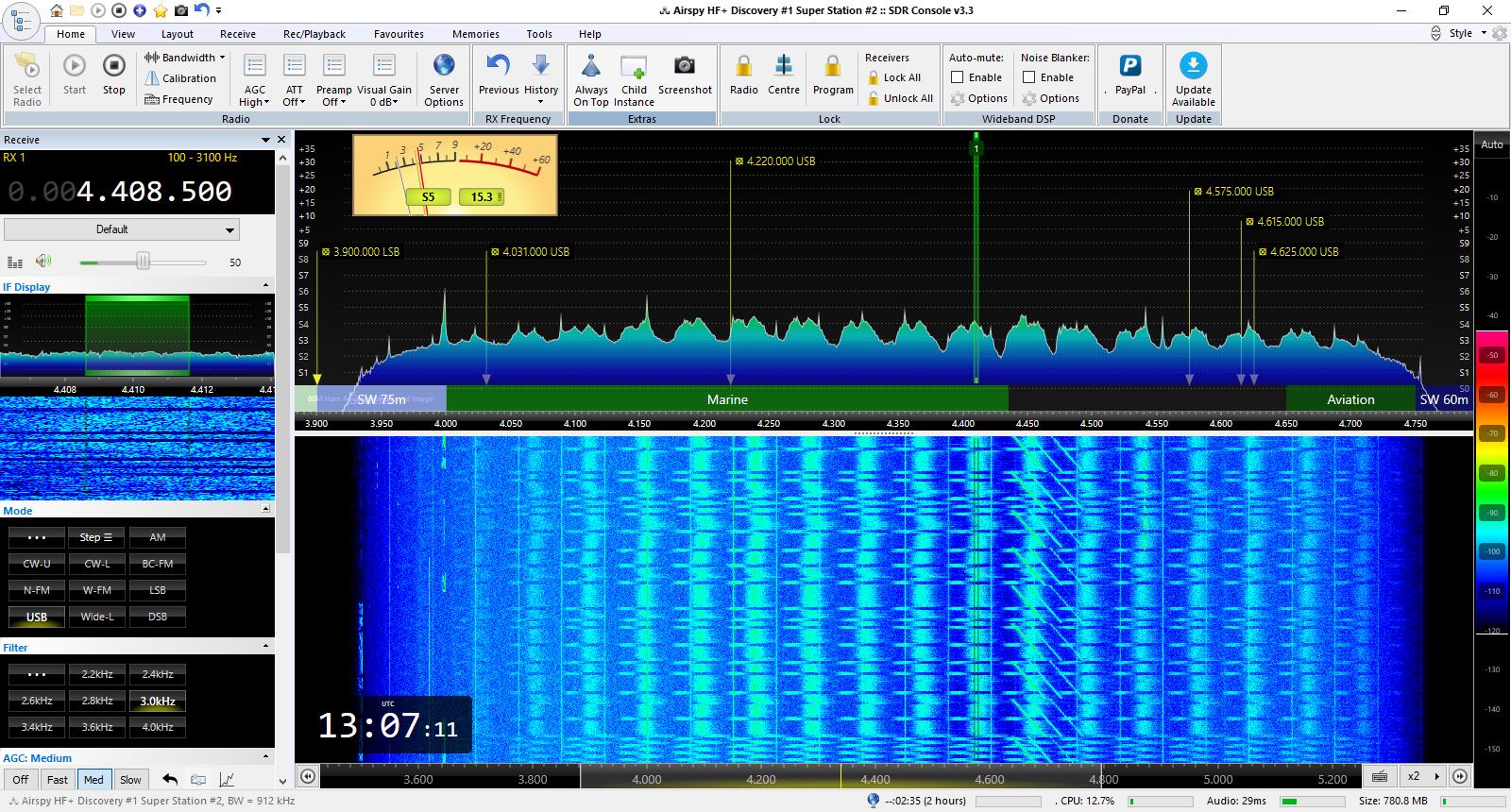This screenshot has height=812, width=1511.
Task: Click the Screenshot camera icon
Action: click(685, 66)
